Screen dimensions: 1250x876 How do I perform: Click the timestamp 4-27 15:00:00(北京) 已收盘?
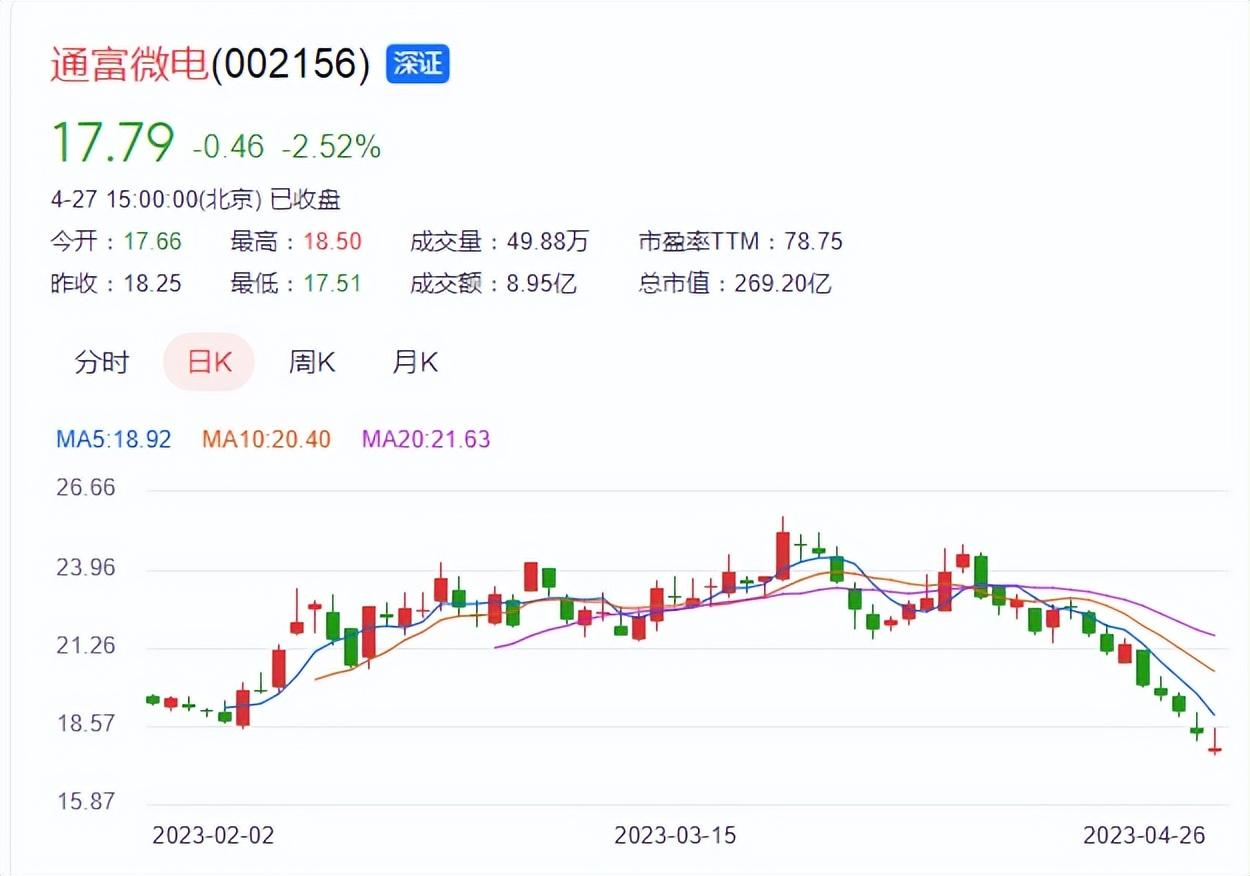coord(196,200)
